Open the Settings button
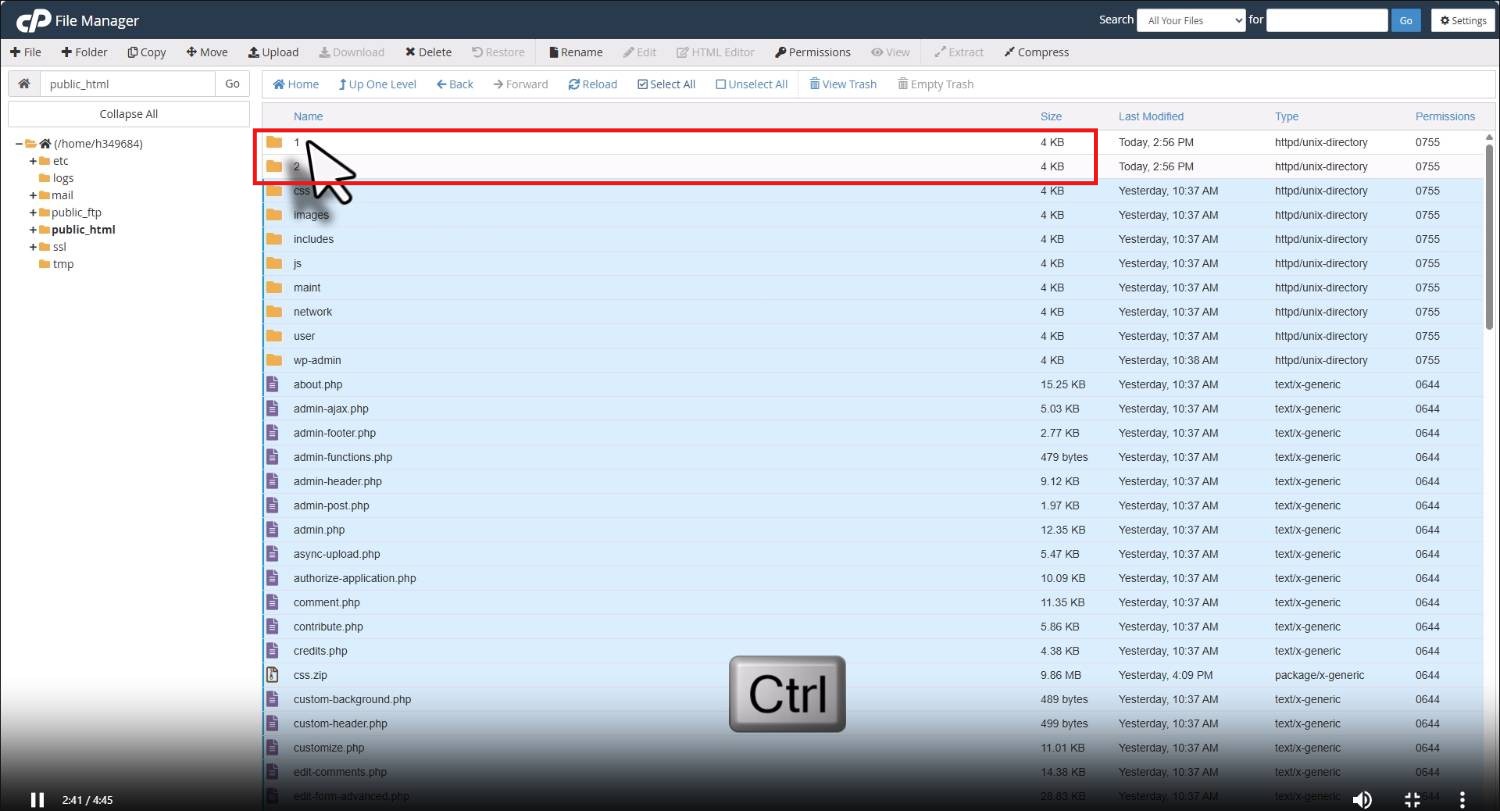 pyautogui.click(x=1463, y=20)
